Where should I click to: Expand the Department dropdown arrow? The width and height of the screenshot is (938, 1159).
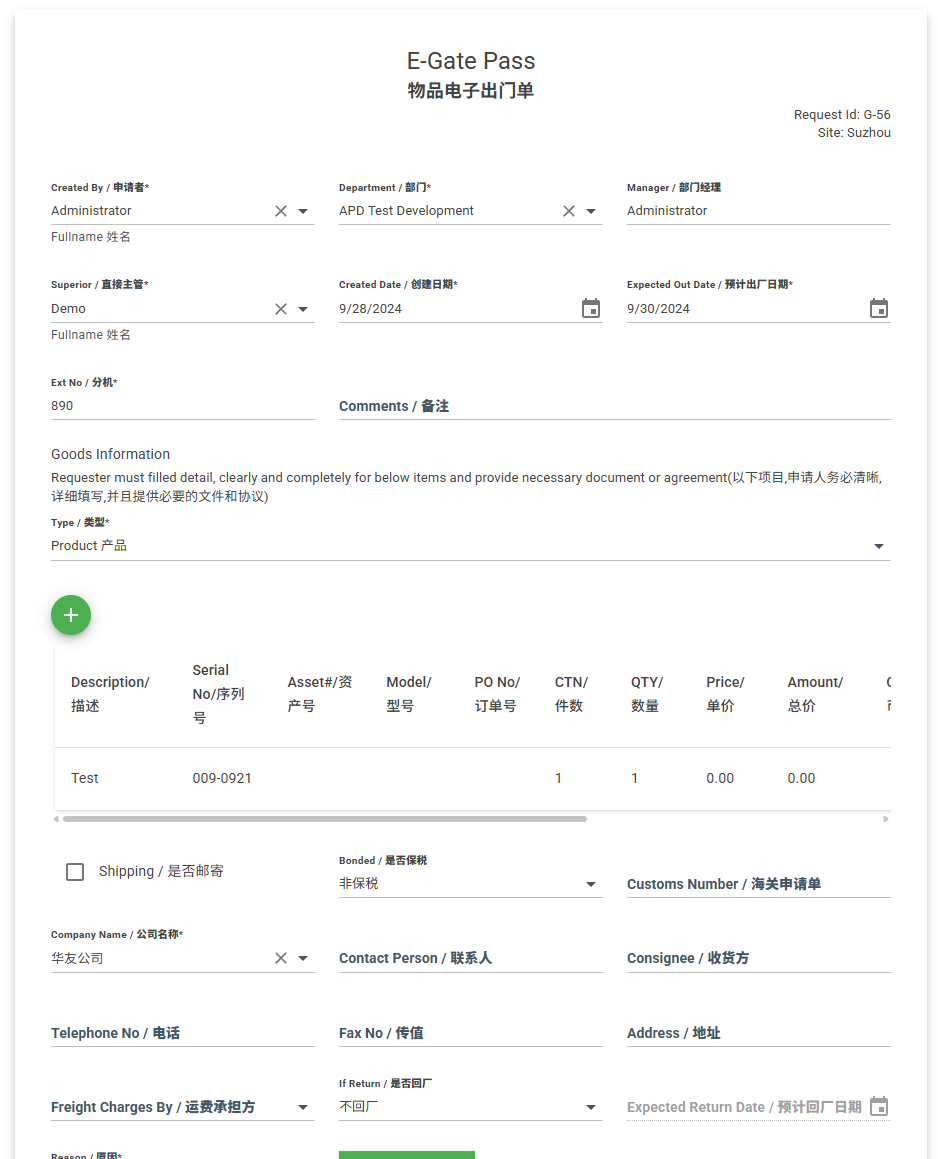pos(591,211)
